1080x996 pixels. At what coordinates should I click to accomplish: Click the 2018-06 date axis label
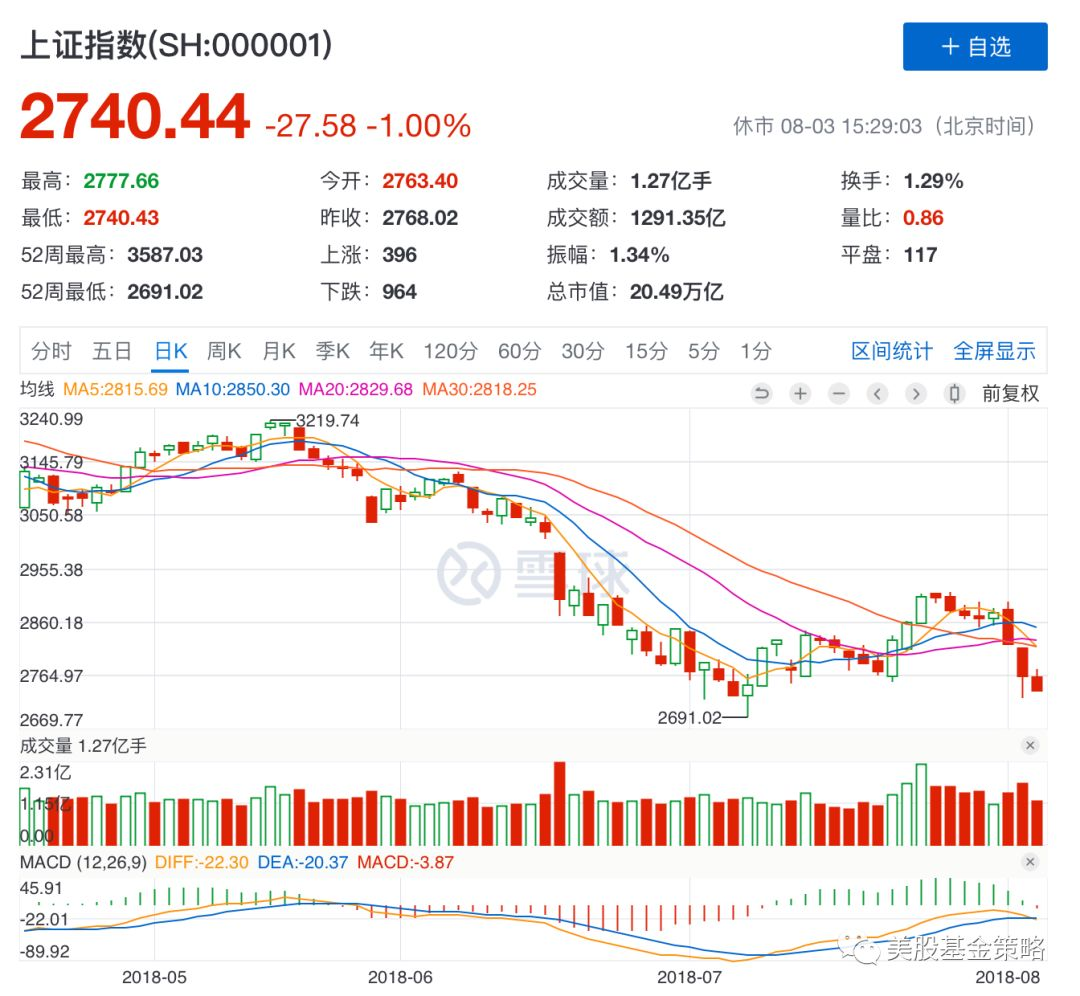pos(400,977)
